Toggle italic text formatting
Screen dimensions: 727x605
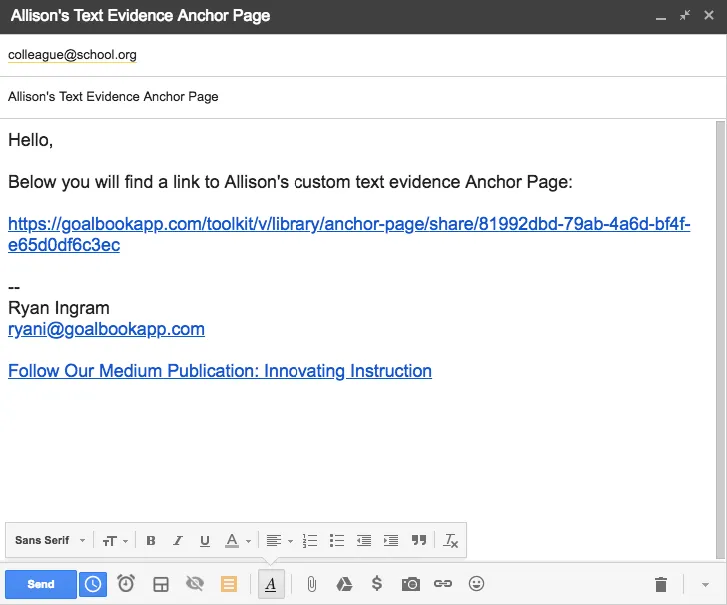pos(178,541)
